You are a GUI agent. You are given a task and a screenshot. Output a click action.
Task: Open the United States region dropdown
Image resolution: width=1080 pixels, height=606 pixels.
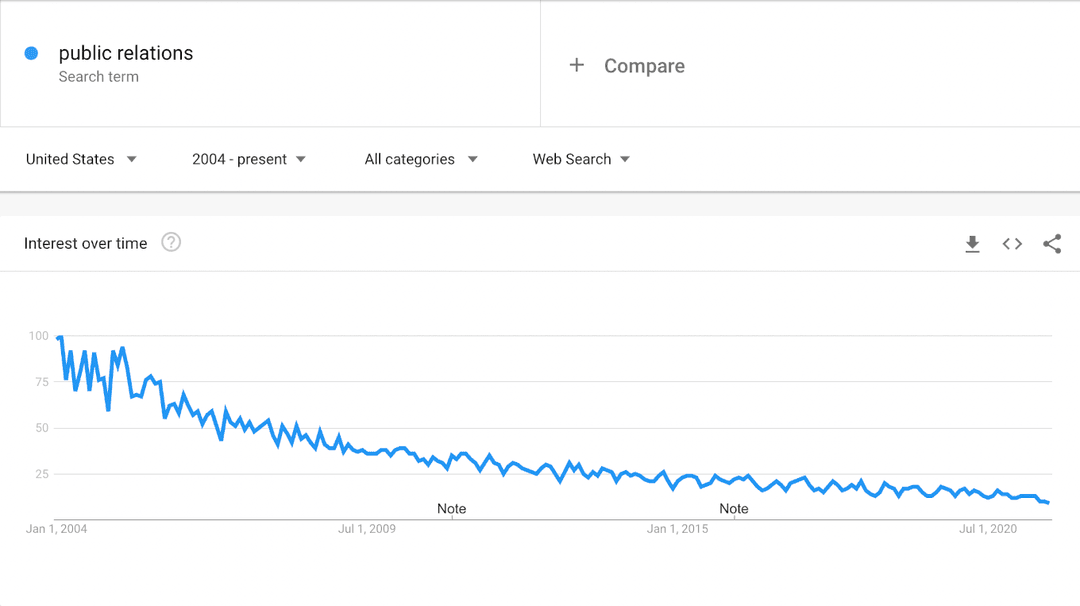point(80,159)
